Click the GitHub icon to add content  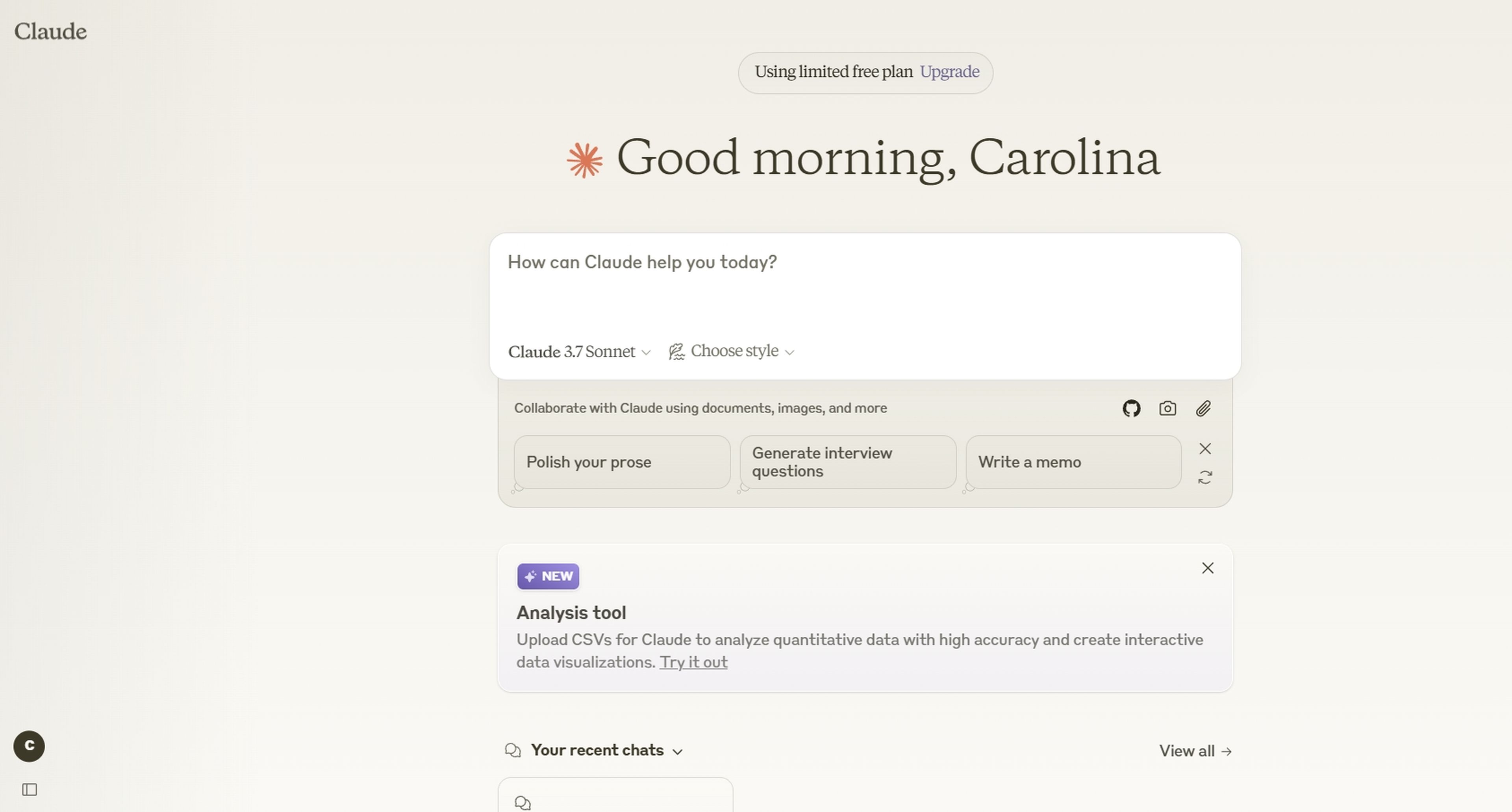coord(1131,409)
